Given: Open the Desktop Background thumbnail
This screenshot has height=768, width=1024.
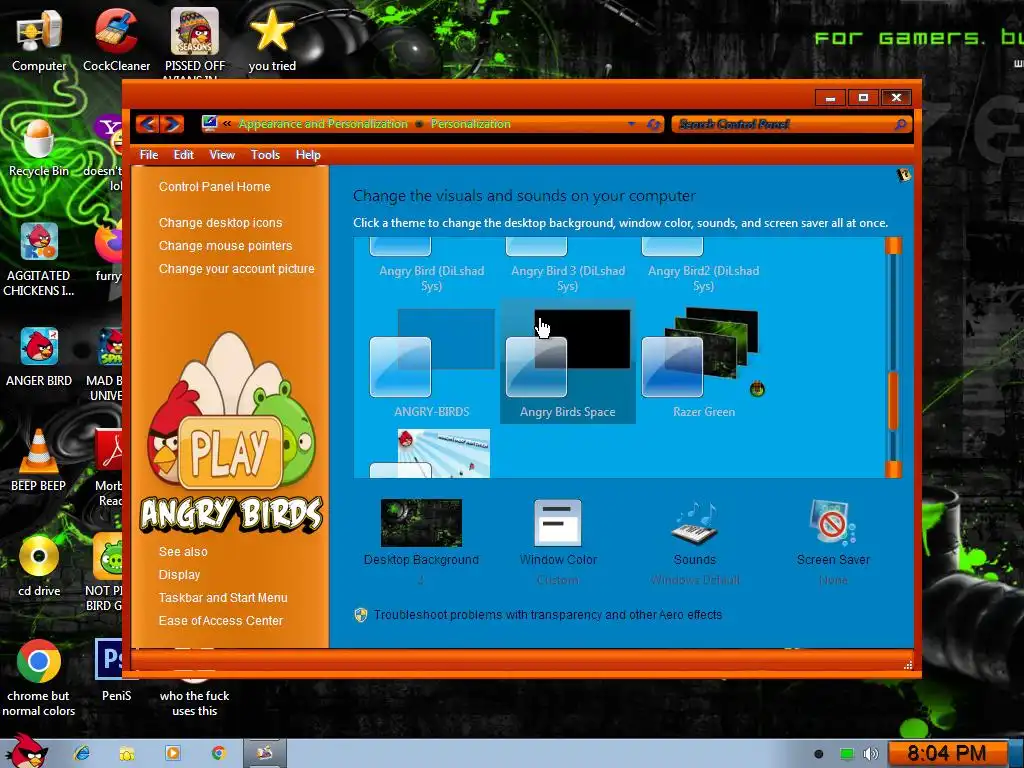Looking at the screenshot, I should [421, 523].
